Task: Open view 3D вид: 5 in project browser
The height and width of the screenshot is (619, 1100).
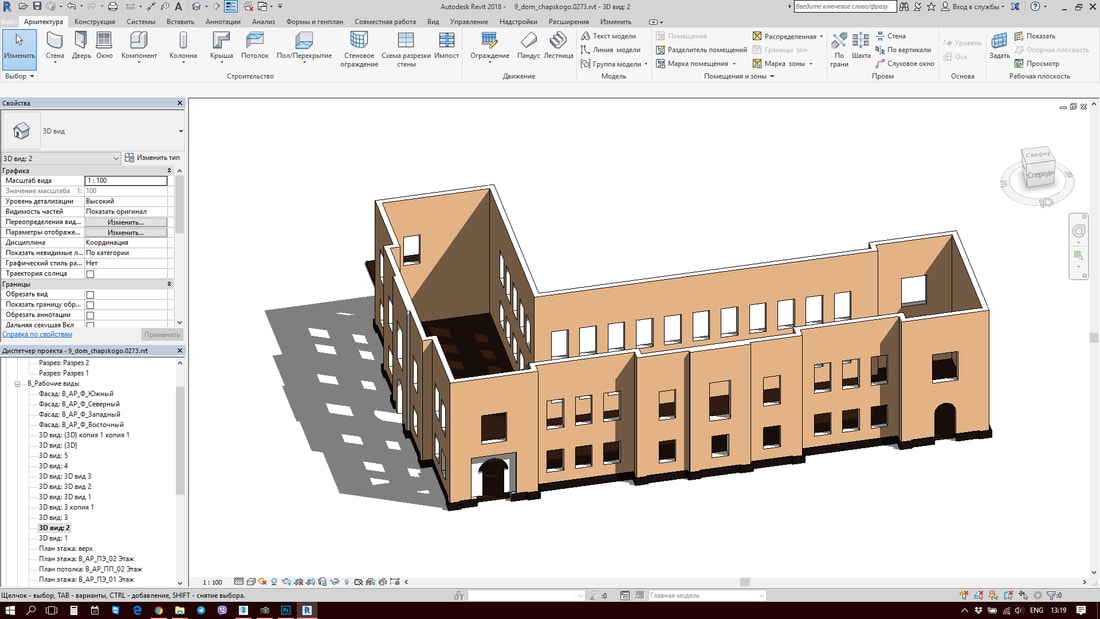Action: (x=53, y=455)
